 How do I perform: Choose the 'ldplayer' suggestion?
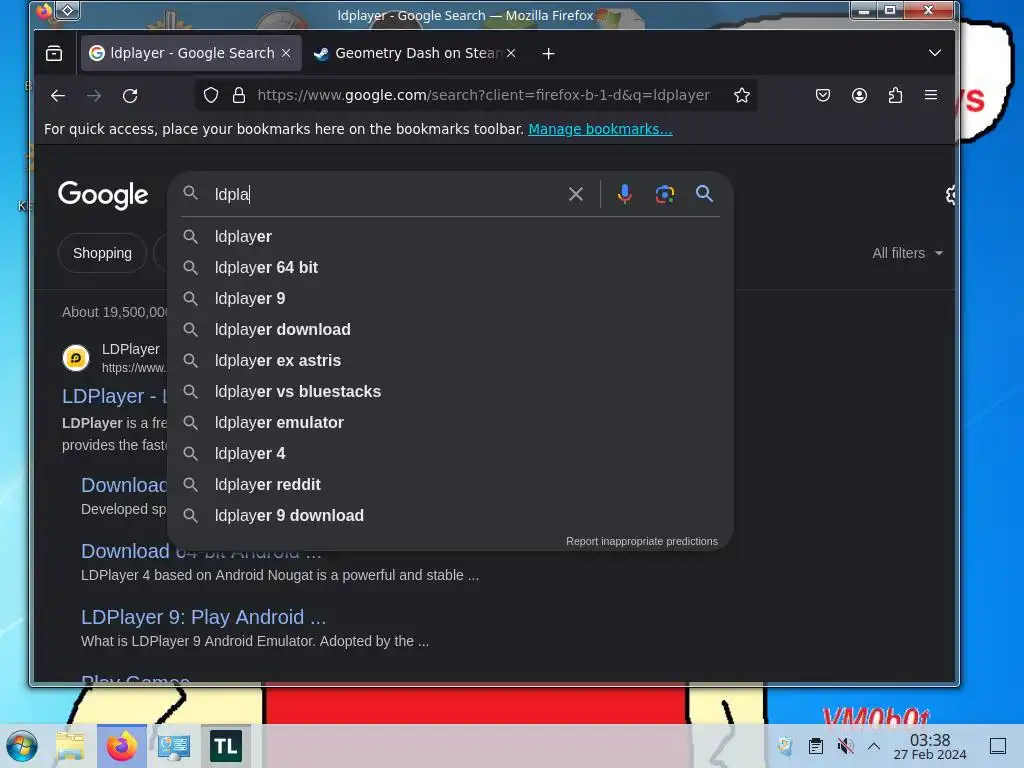[450, 236]
